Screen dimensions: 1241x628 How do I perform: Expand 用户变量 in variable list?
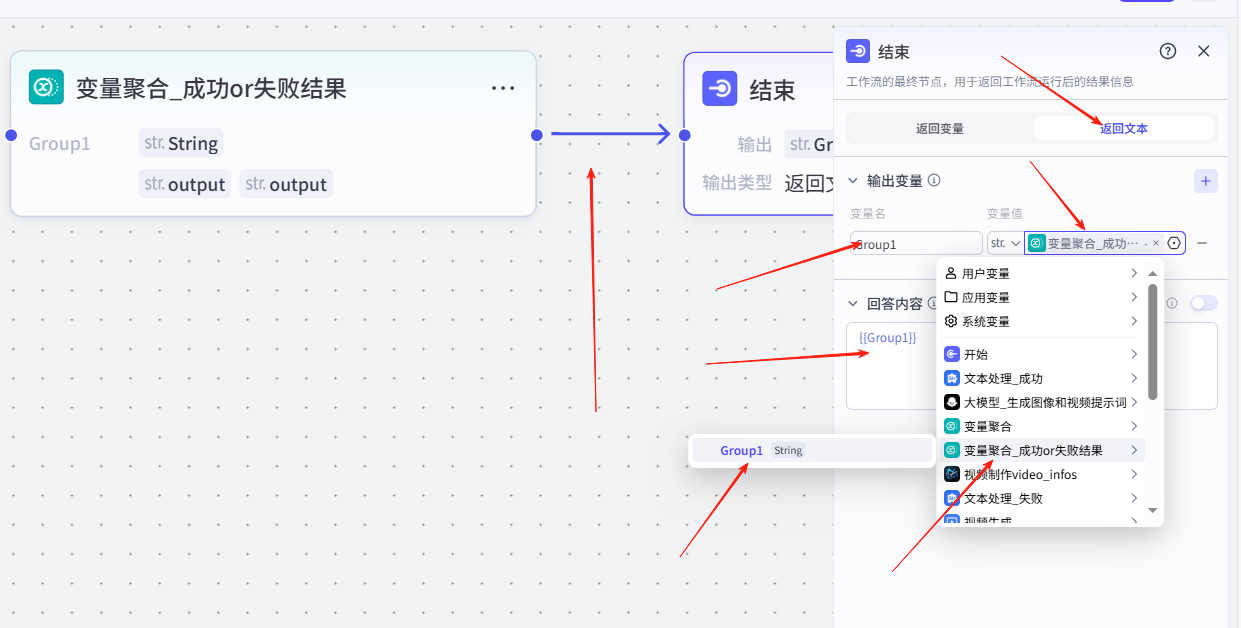(x=1040, y=273)
